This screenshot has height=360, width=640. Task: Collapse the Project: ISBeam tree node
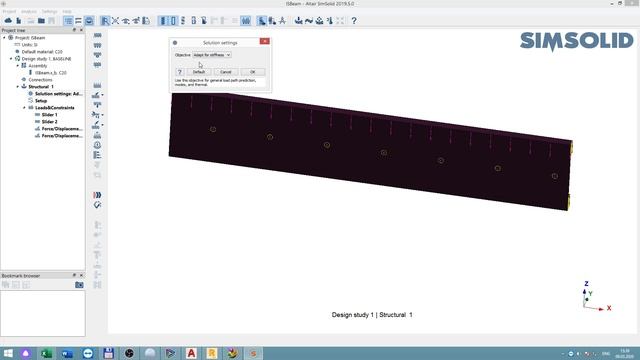(4, 38)
